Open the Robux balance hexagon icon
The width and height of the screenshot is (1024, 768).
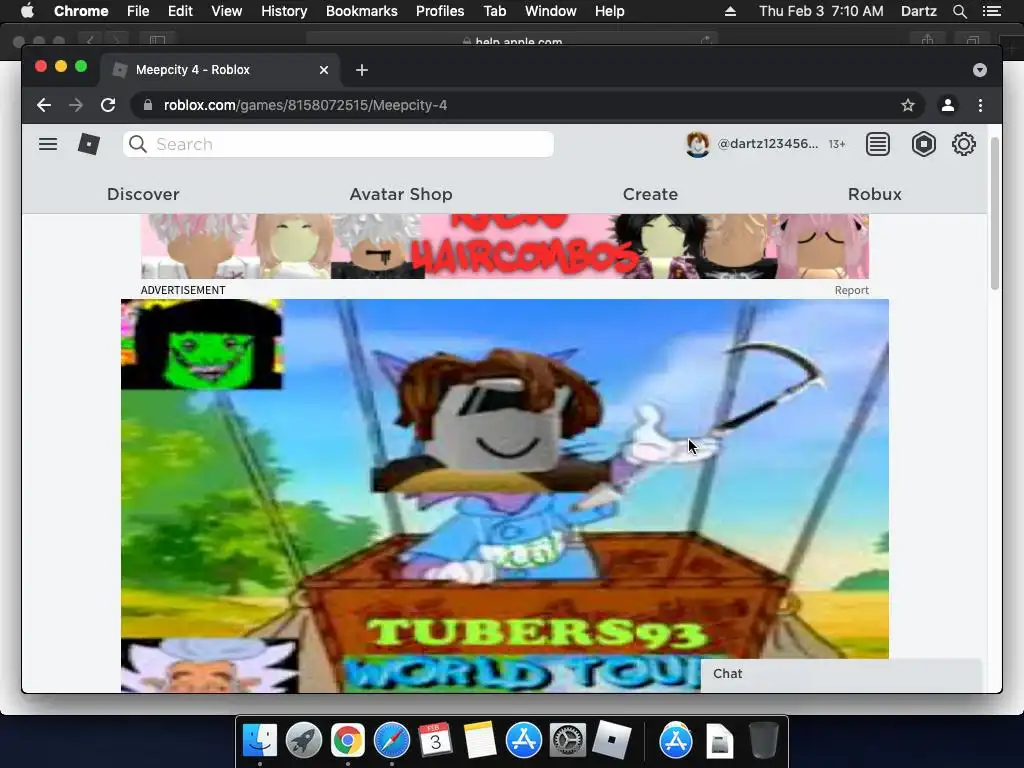point(923,144)
